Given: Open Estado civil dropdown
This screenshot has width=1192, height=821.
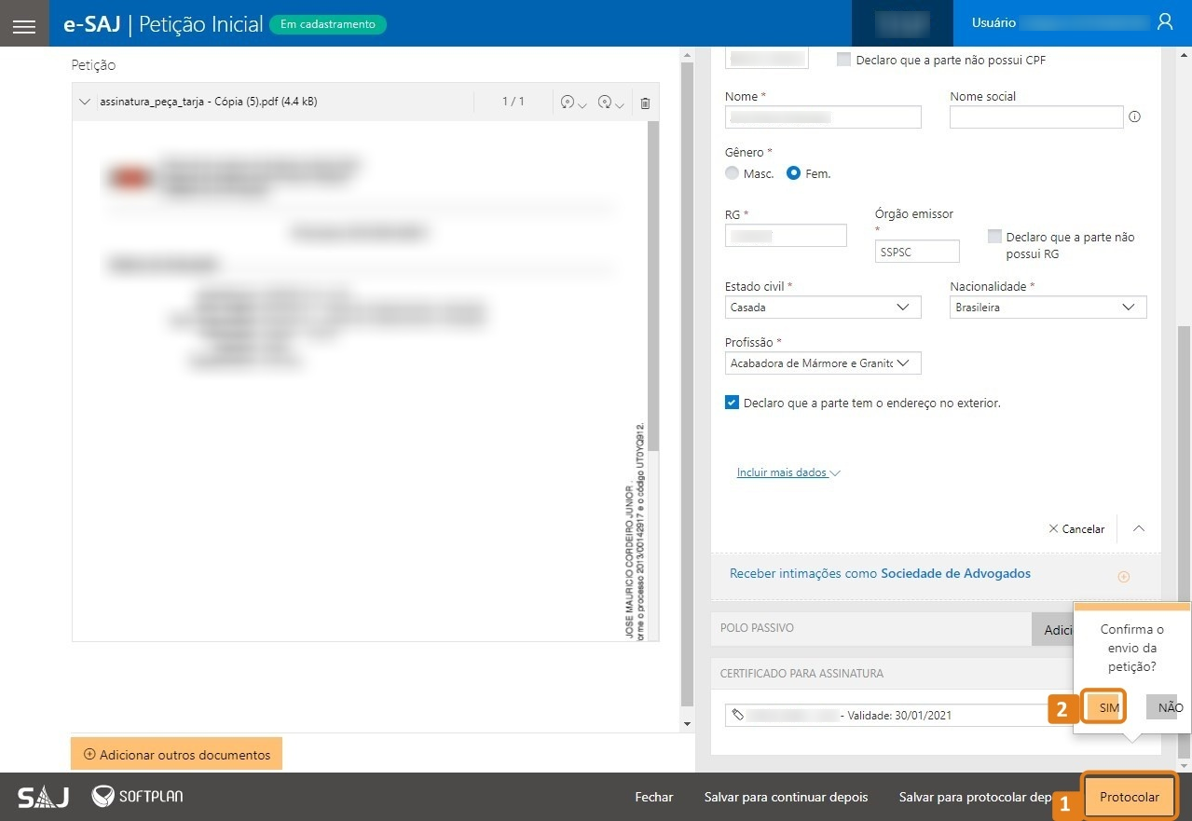Looking at the screenshot, I should [x=822, y=307].
